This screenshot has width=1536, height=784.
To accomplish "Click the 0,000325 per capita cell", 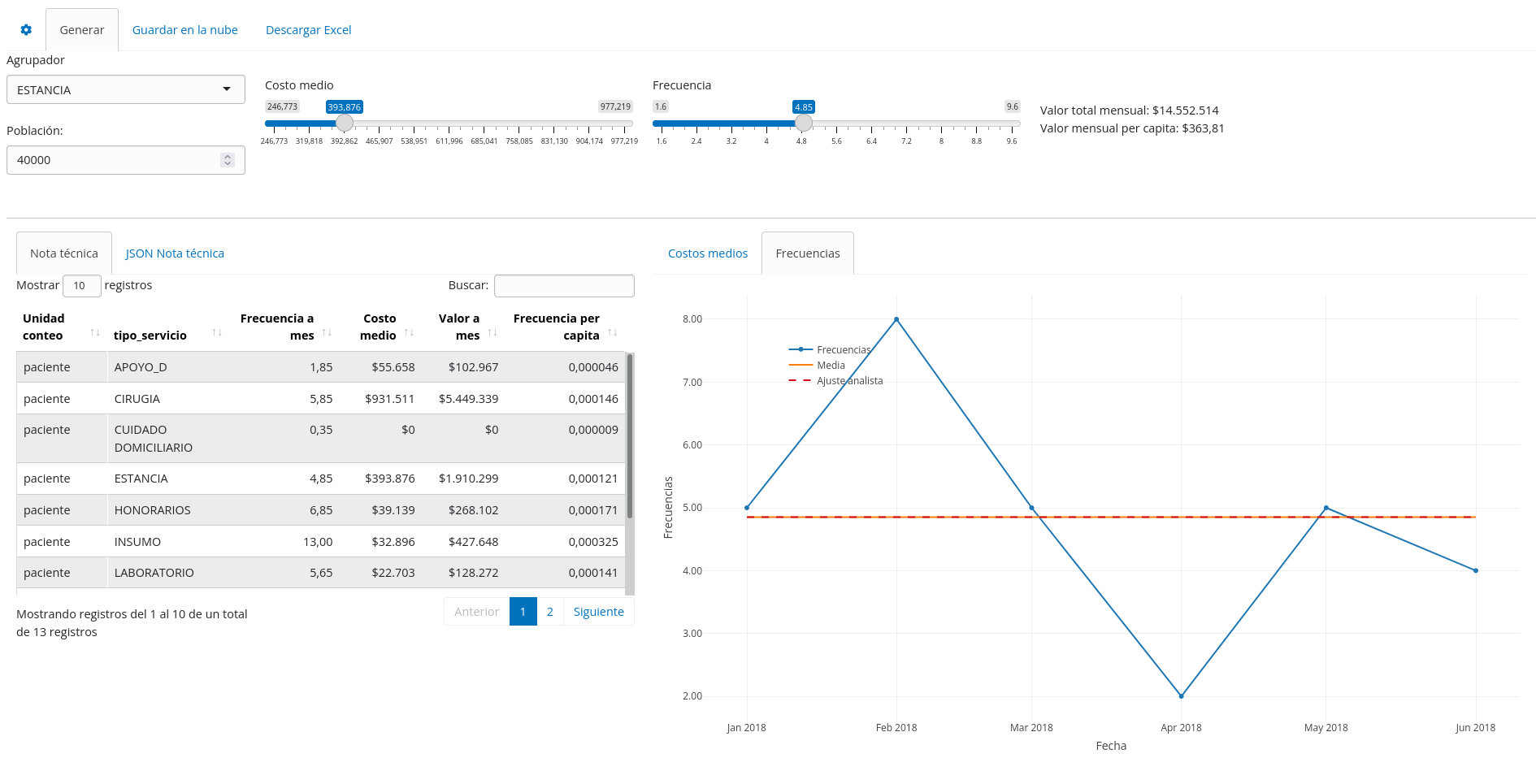I will click(593, 542).
